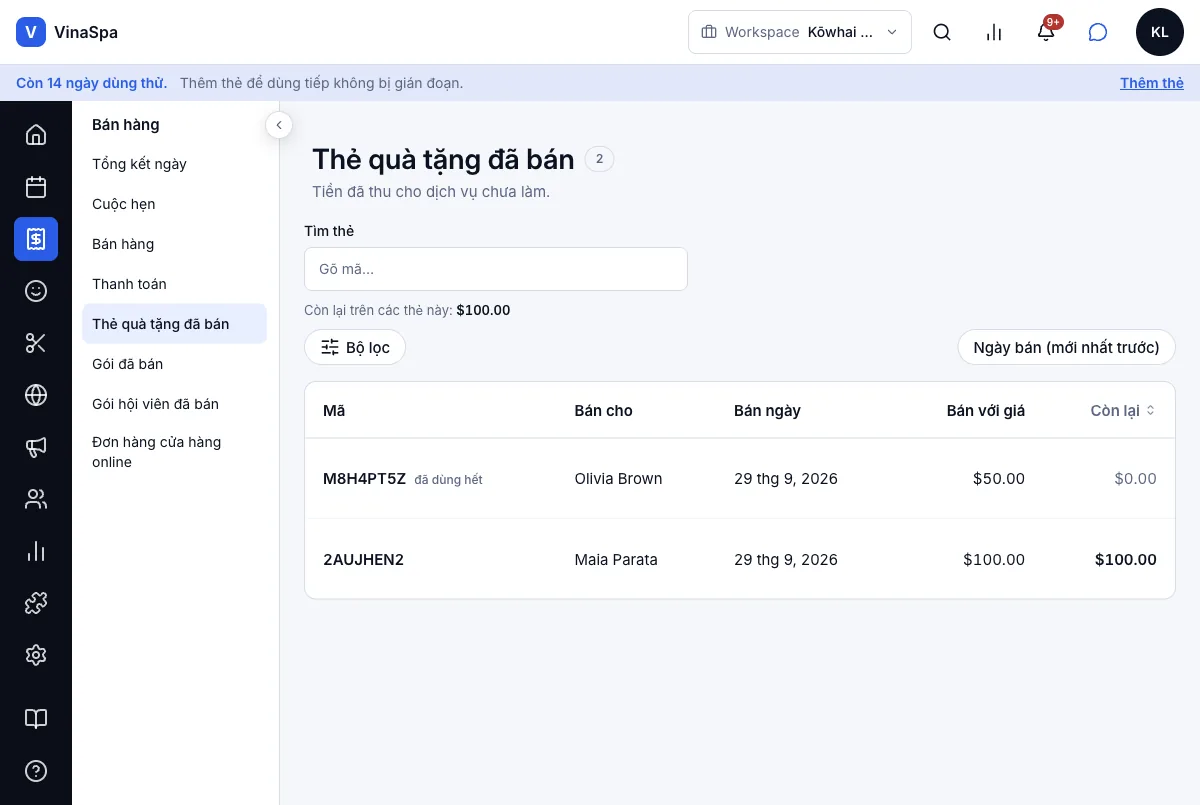Click customer name Maia Parata

(616, 560)
